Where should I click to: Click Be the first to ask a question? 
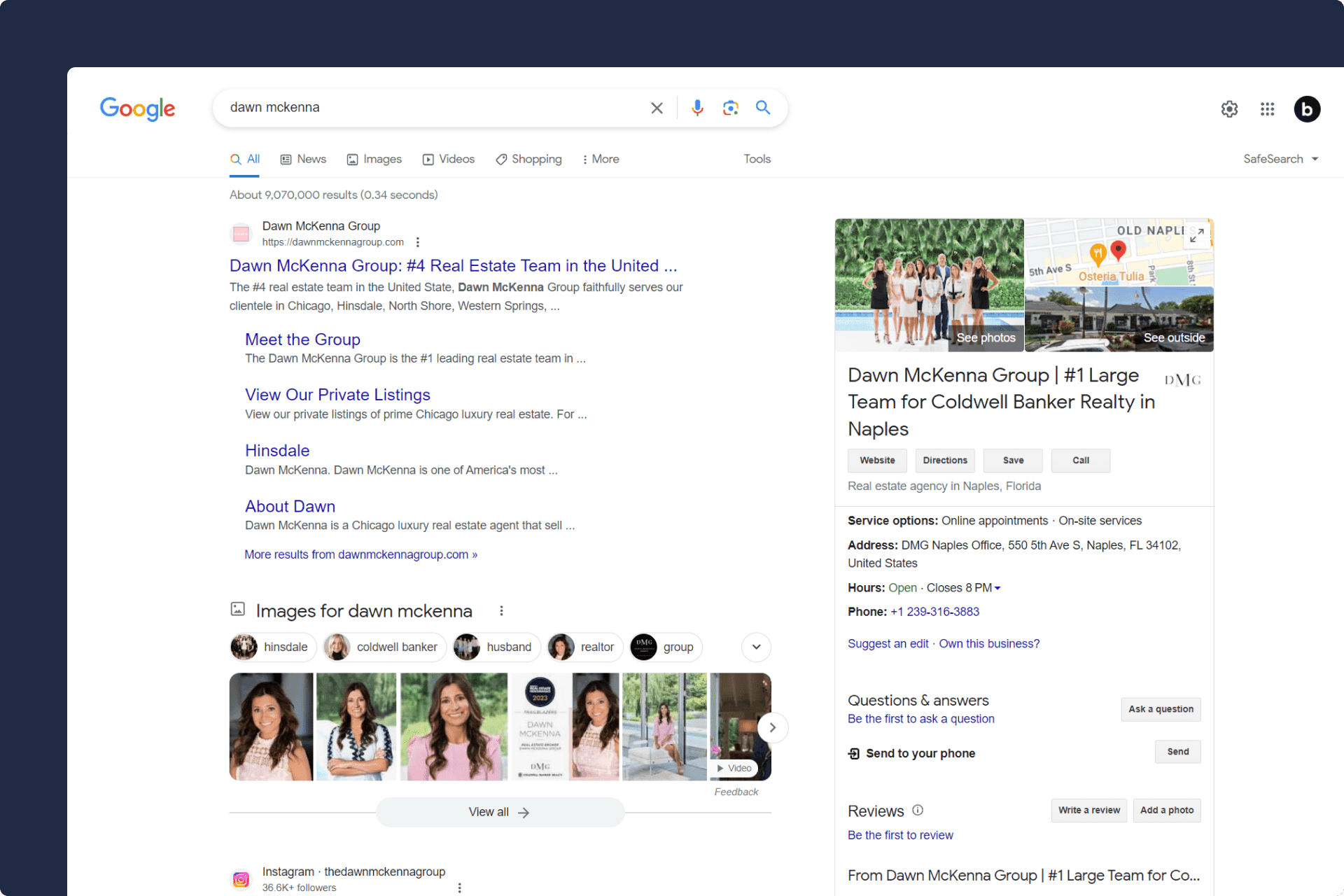pyautogui.click(x=920, y=719)
